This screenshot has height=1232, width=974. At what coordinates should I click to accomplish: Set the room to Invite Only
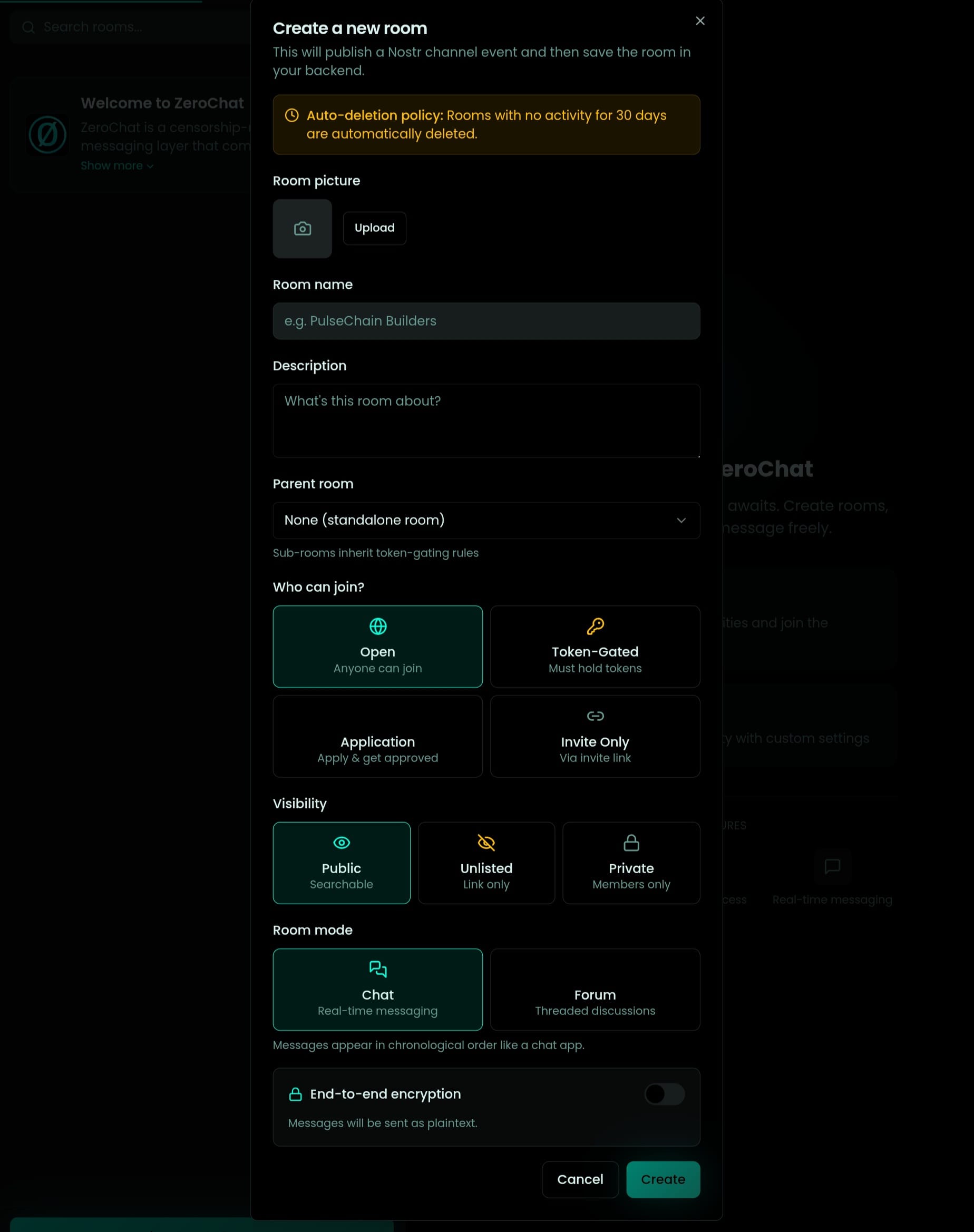point(595,737)
